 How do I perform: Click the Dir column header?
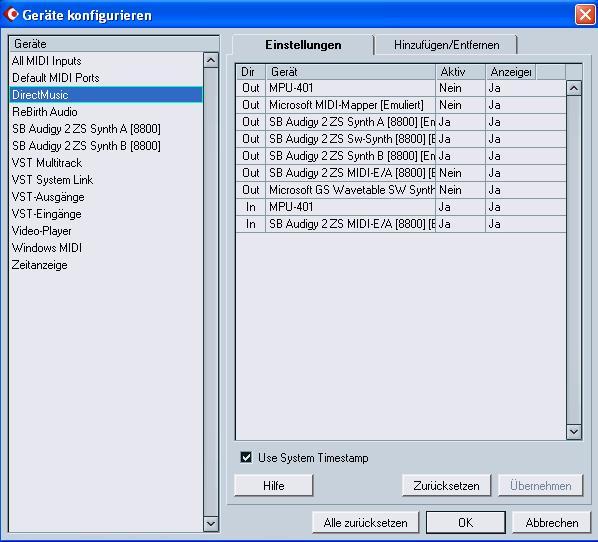[x=251, y=72]
